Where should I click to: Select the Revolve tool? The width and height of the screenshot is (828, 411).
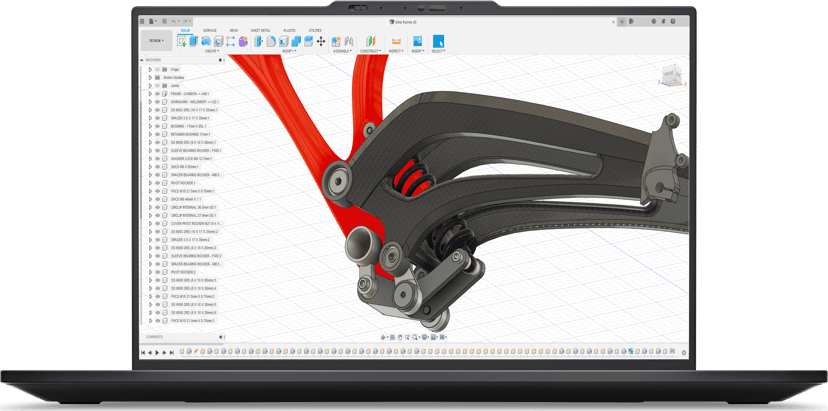(x=206, y=41)
